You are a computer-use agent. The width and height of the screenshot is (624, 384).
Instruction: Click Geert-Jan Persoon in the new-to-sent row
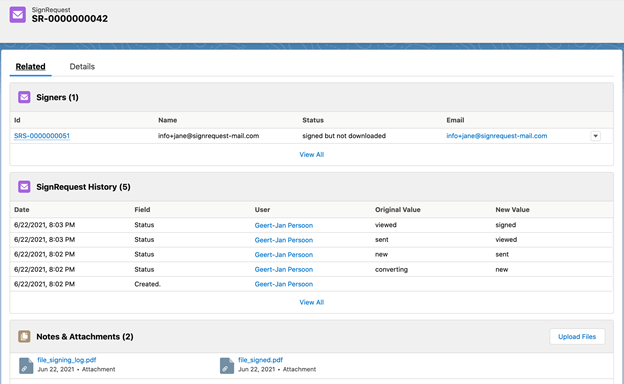(284, 255)
